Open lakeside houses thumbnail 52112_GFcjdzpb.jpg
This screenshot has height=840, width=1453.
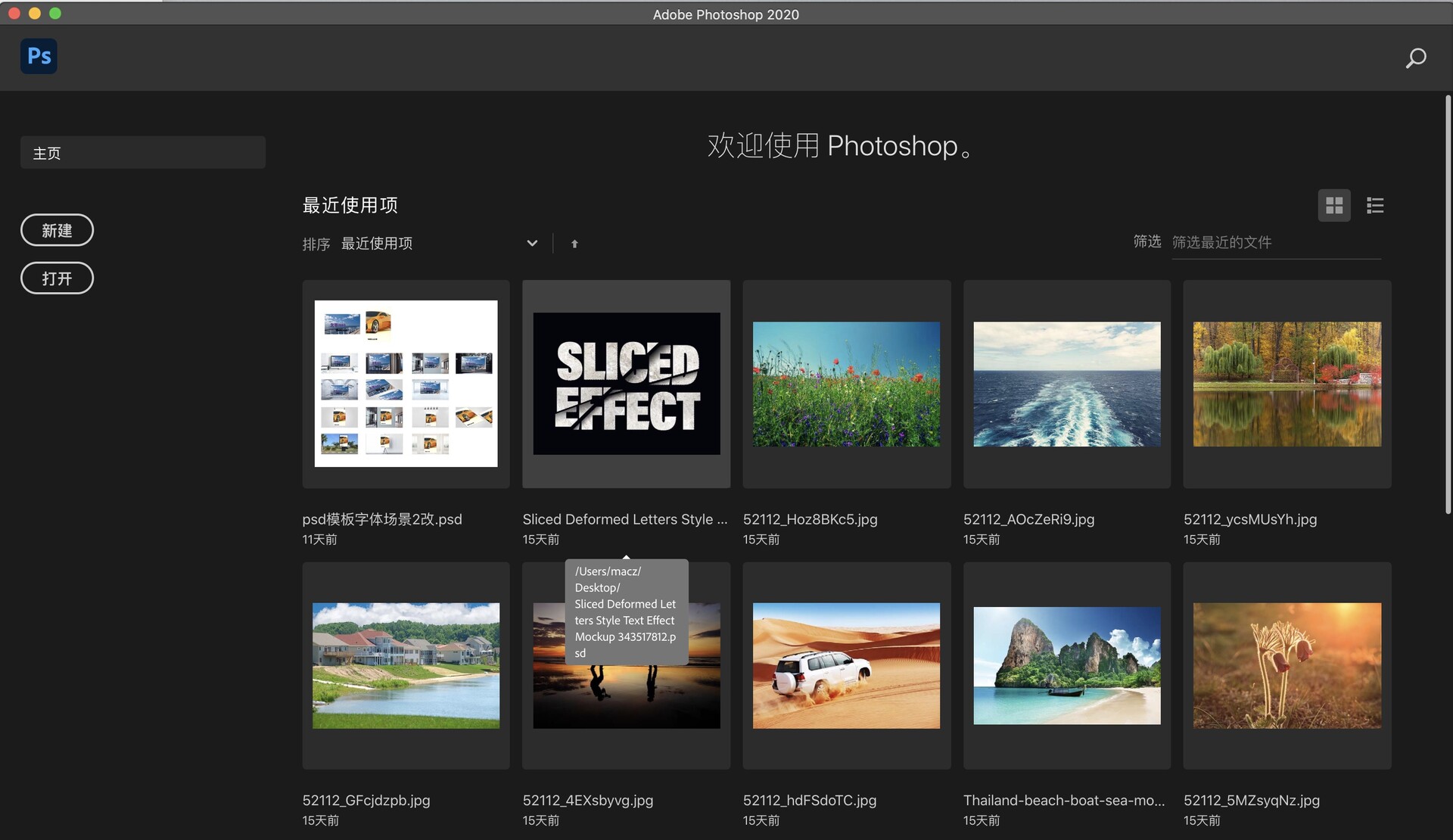coord(406,666)
